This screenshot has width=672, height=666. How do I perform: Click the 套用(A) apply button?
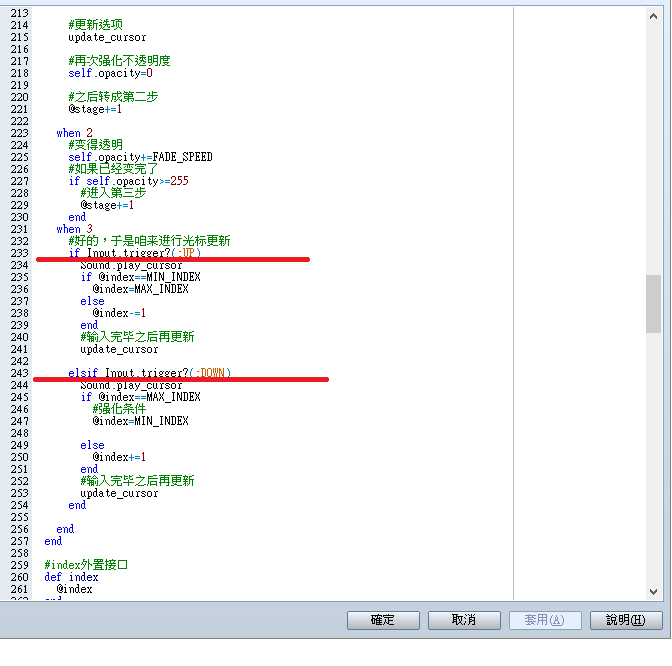tap(545, 620)
